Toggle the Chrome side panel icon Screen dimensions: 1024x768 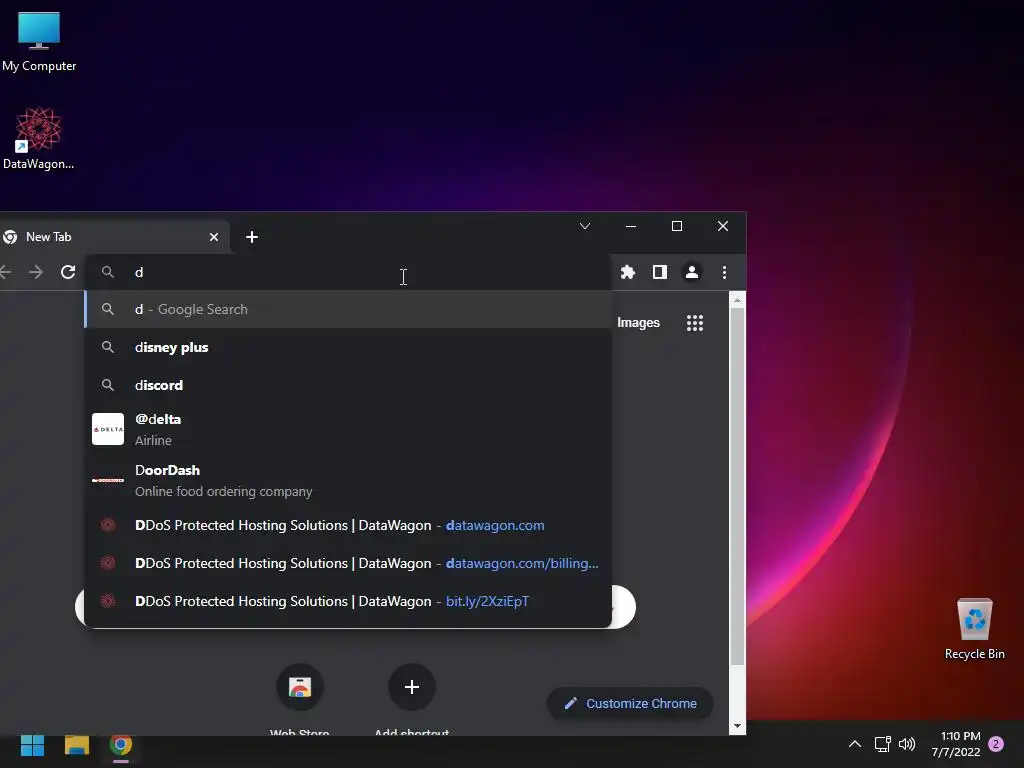click(x=660, y=272)
